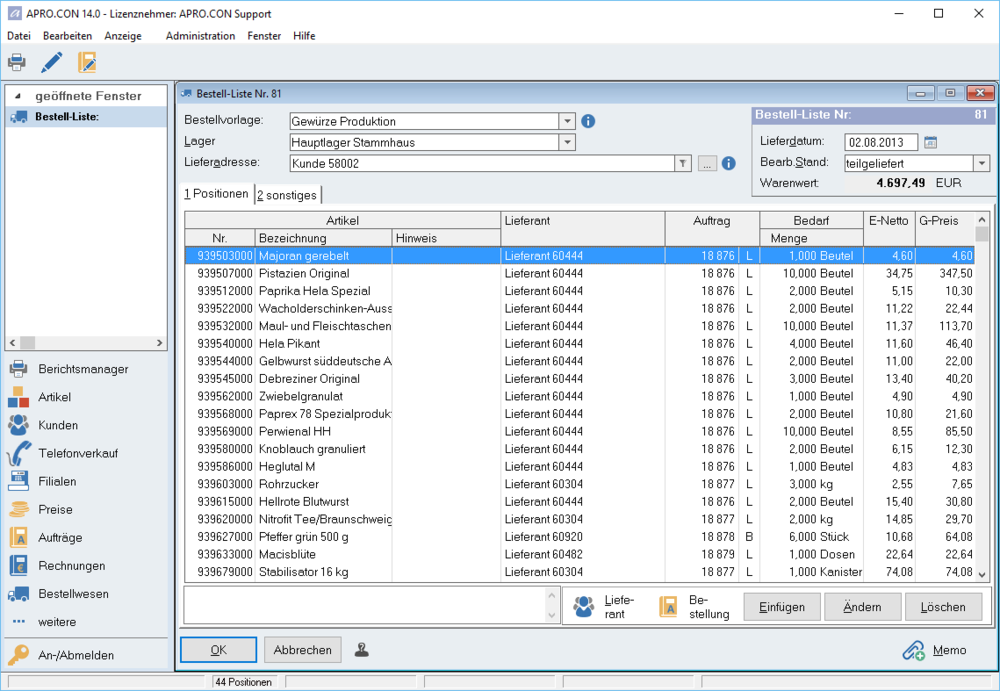Screen dimensions: 1000x691
Task: Click the info icon next to Bestellvorlage
Action: pyautogui.click(x=588, y=121)
